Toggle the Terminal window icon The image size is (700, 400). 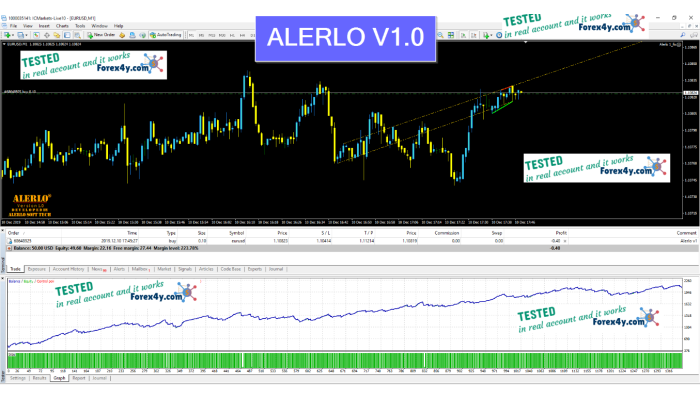pos(67,35)
